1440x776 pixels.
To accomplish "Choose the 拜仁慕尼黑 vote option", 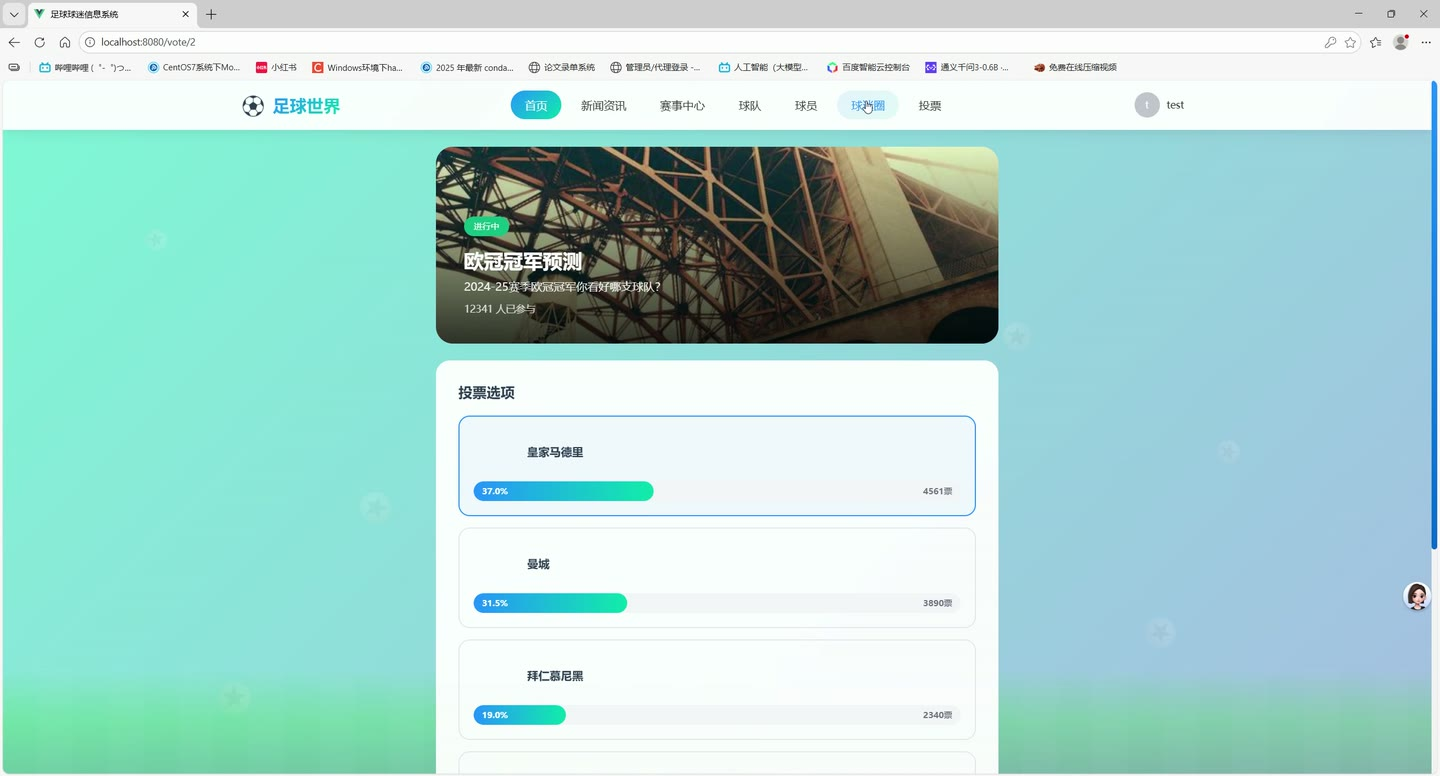I will (x=717, y=690).
